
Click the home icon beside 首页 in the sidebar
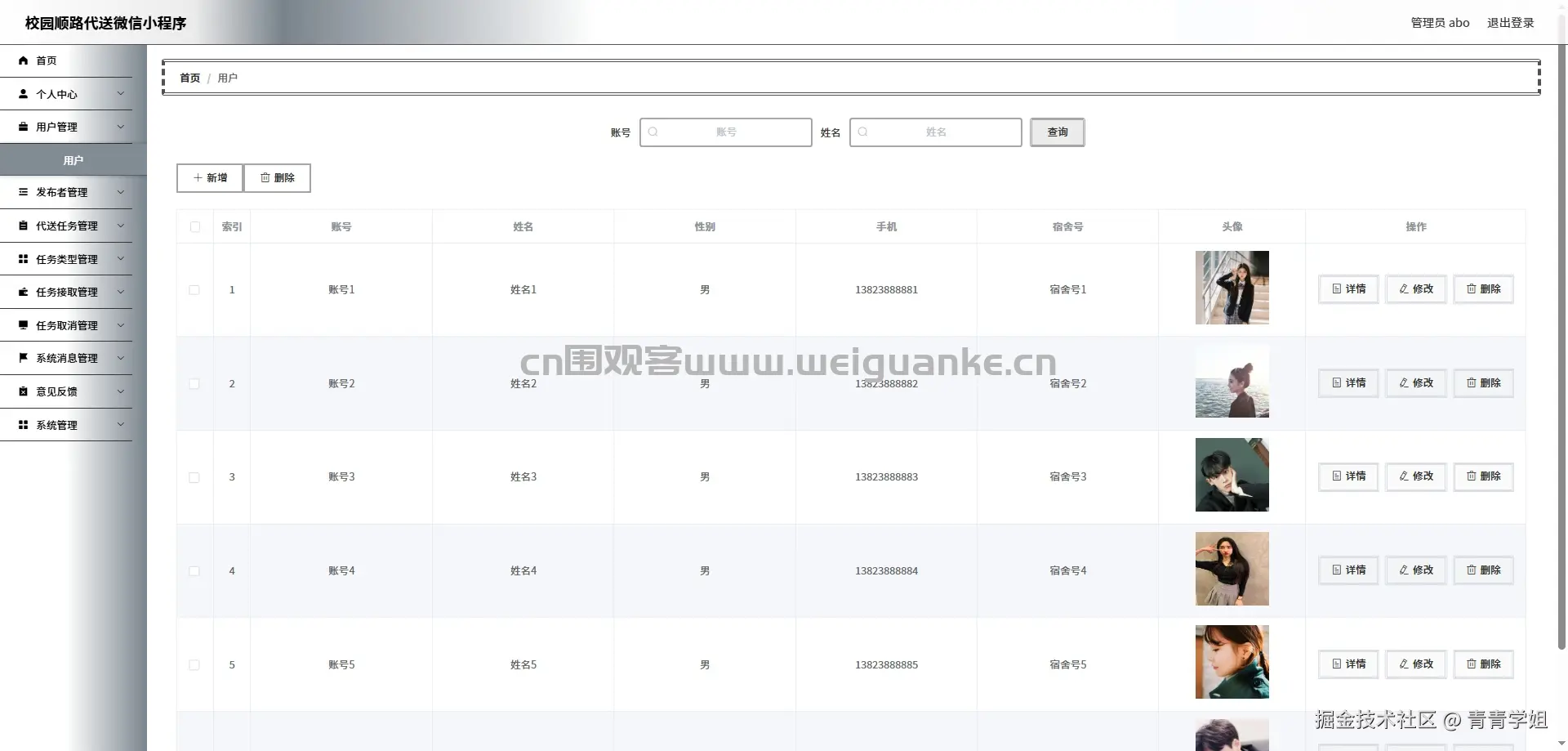coord(24,60)
